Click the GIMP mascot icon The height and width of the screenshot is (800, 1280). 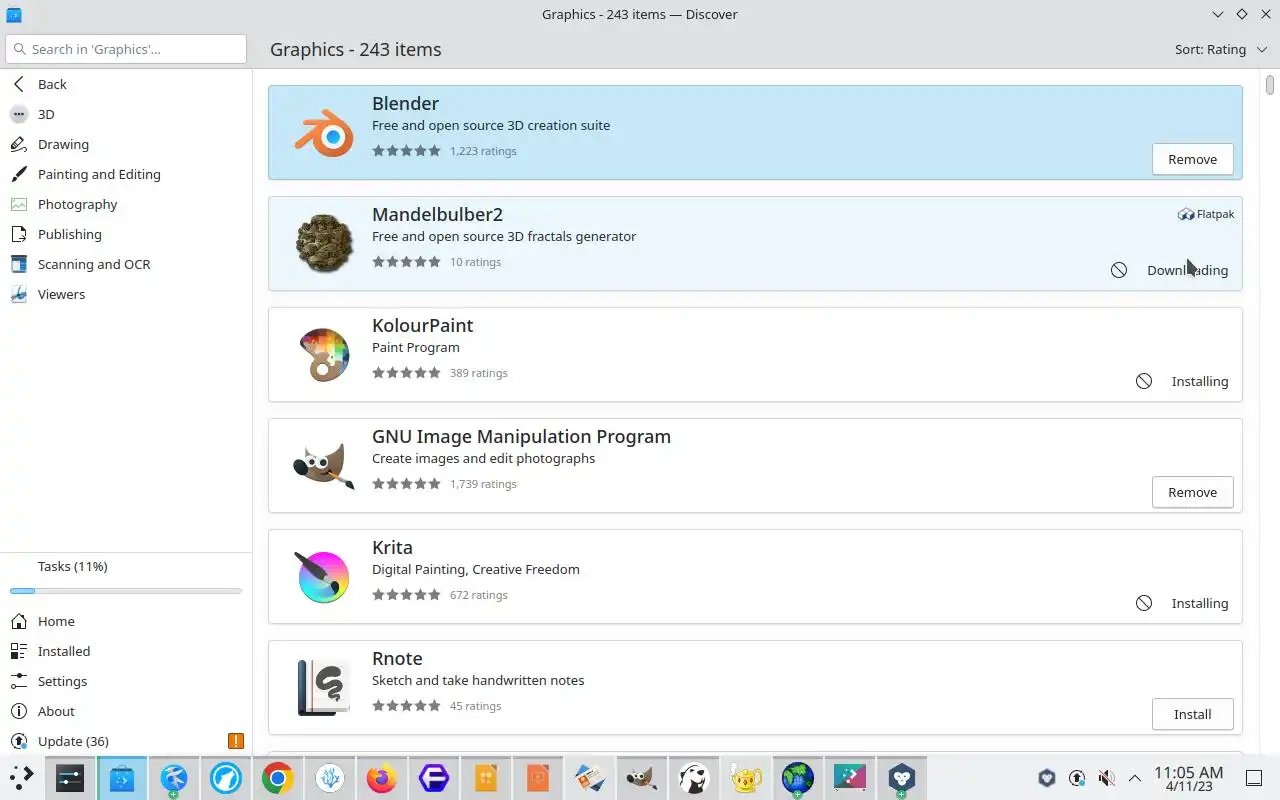pos(323,466)
